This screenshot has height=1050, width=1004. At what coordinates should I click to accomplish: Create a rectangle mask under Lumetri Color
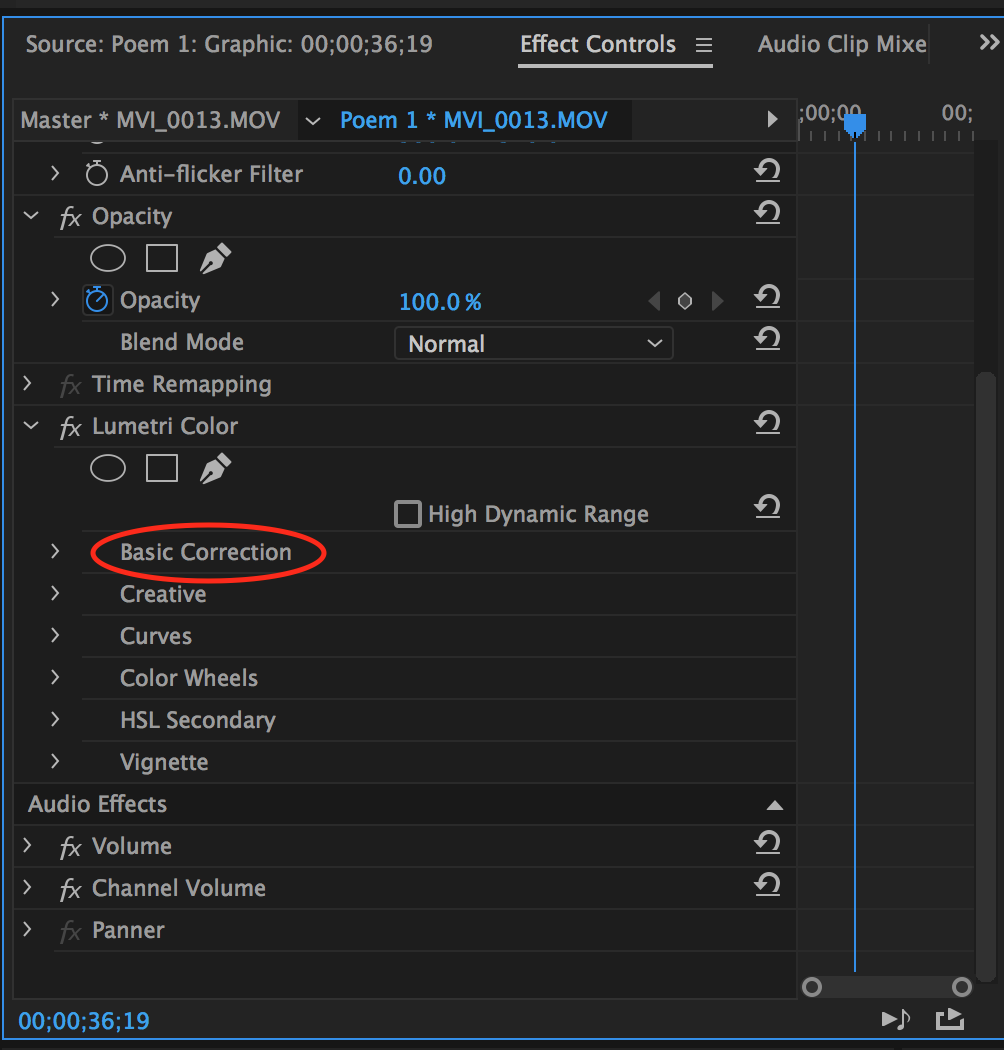(162, 468)
